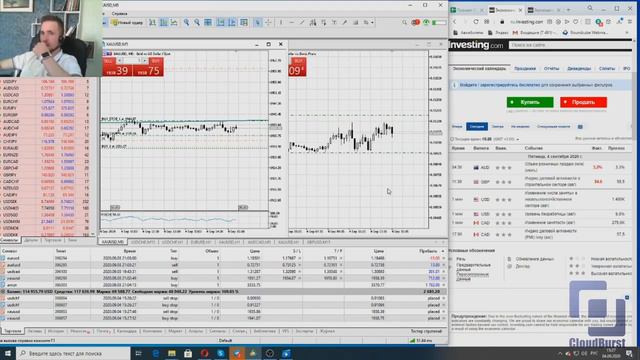Zoom in on the chart
The width and height of the screenshot is (640, 360).
[x=186, y=22]
